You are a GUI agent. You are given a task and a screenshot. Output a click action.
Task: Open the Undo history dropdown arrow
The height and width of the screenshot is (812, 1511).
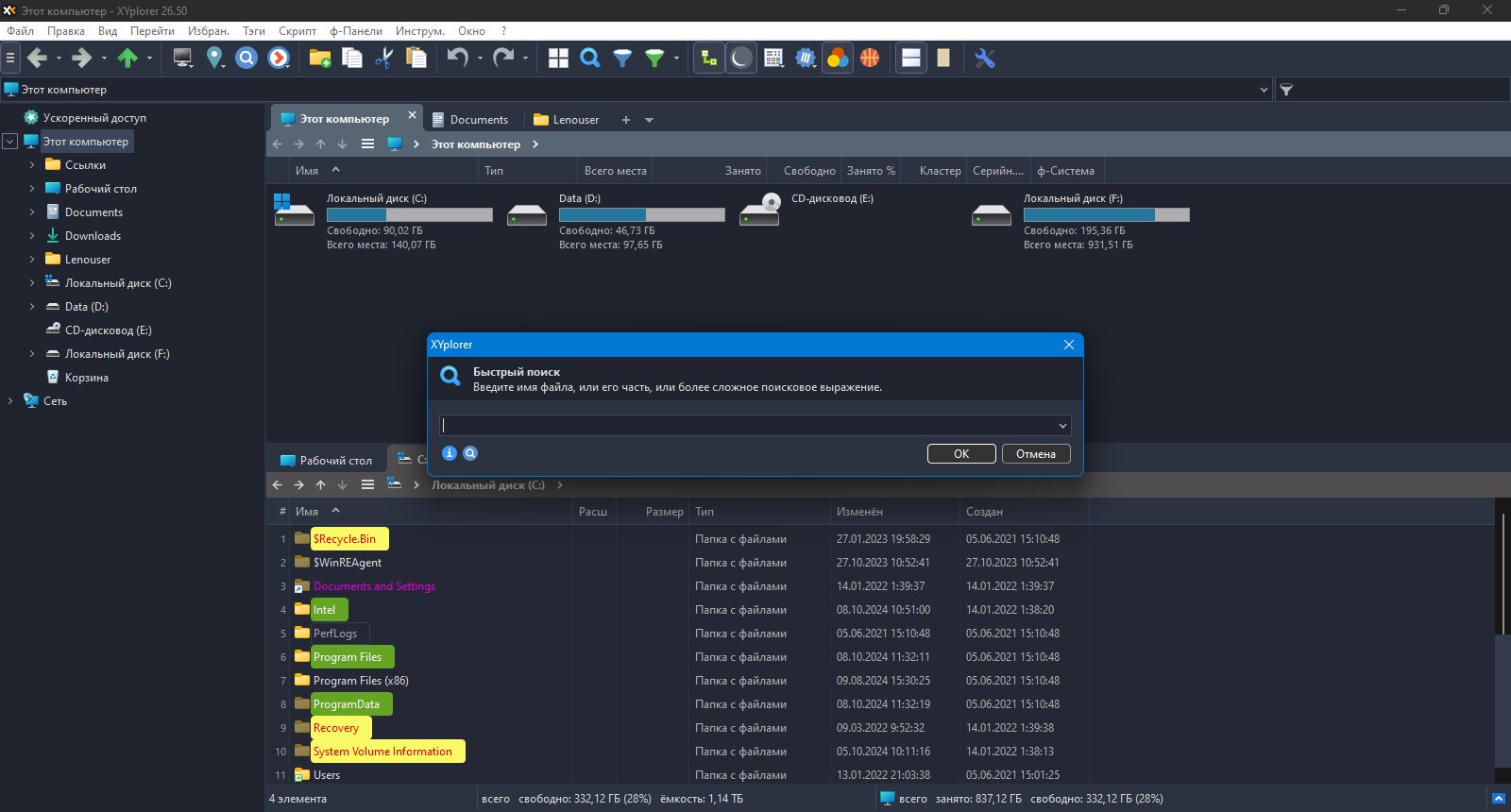480,59
